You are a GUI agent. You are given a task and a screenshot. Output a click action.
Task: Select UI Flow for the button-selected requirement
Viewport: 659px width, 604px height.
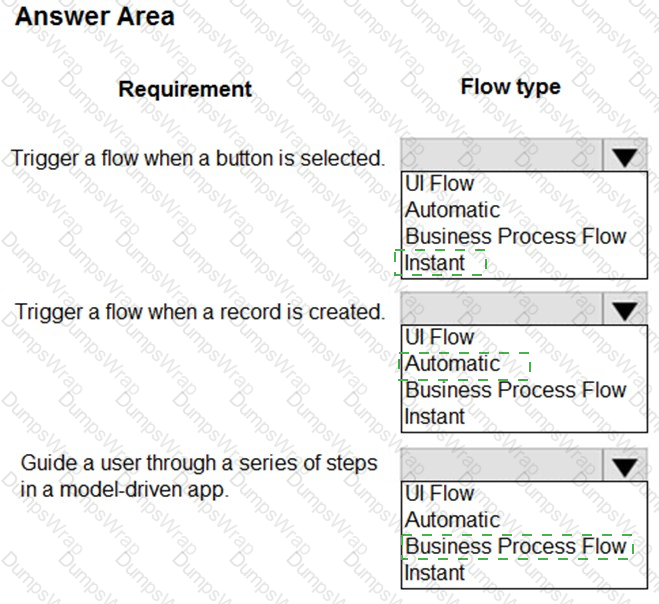(439, 184)
